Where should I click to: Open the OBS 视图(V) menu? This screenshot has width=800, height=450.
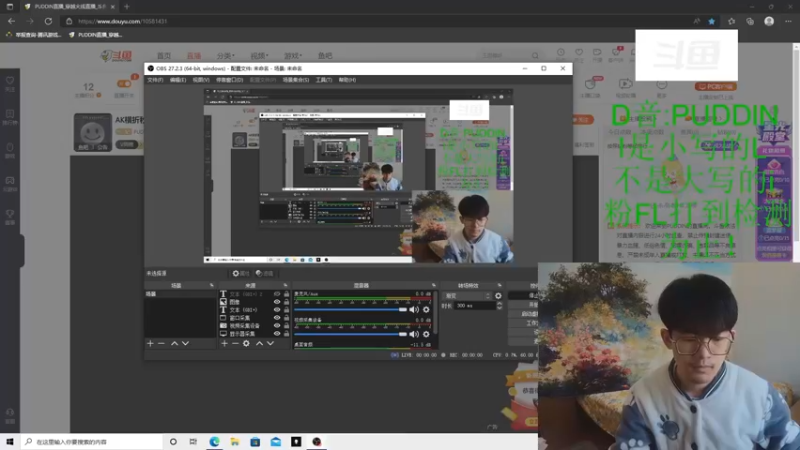point(201,80)
